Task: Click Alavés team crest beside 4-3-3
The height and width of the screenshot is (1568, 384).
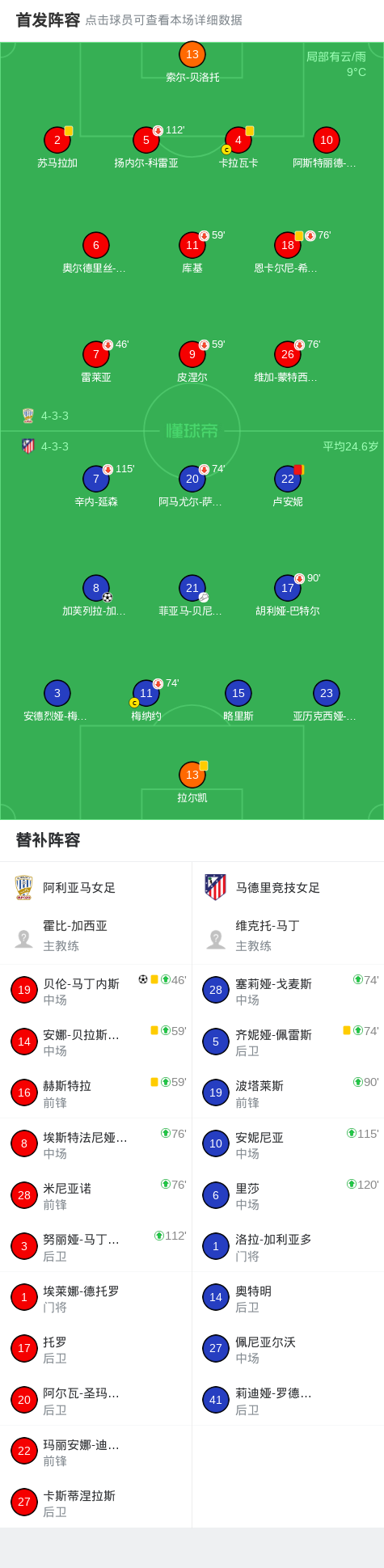Action: 28,416
